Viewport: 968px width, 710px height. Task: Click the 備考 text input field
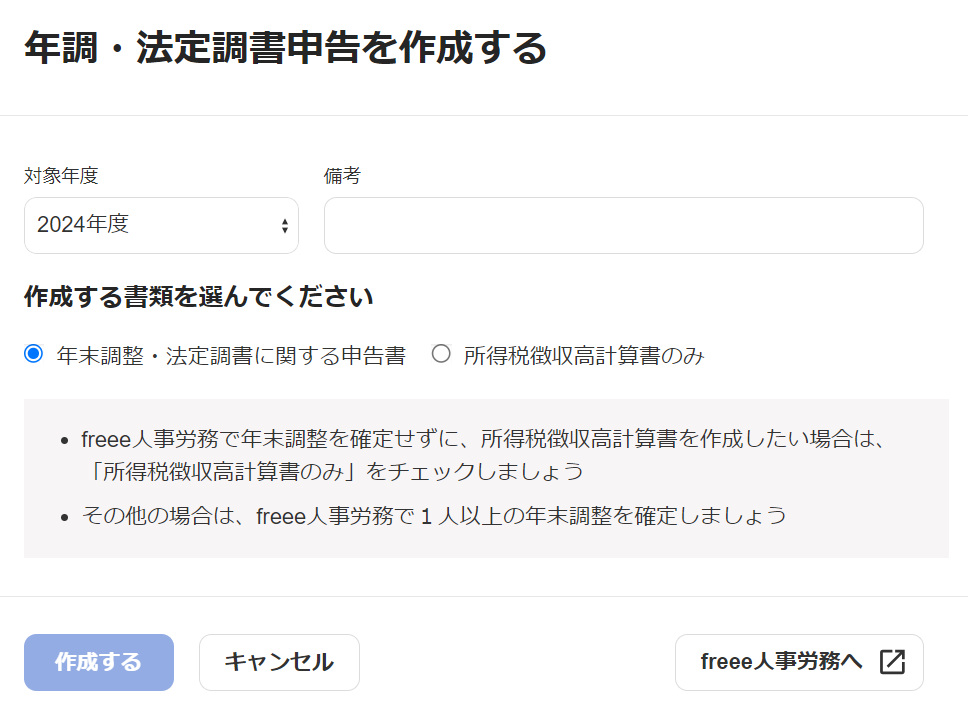[x=624, y=225]
